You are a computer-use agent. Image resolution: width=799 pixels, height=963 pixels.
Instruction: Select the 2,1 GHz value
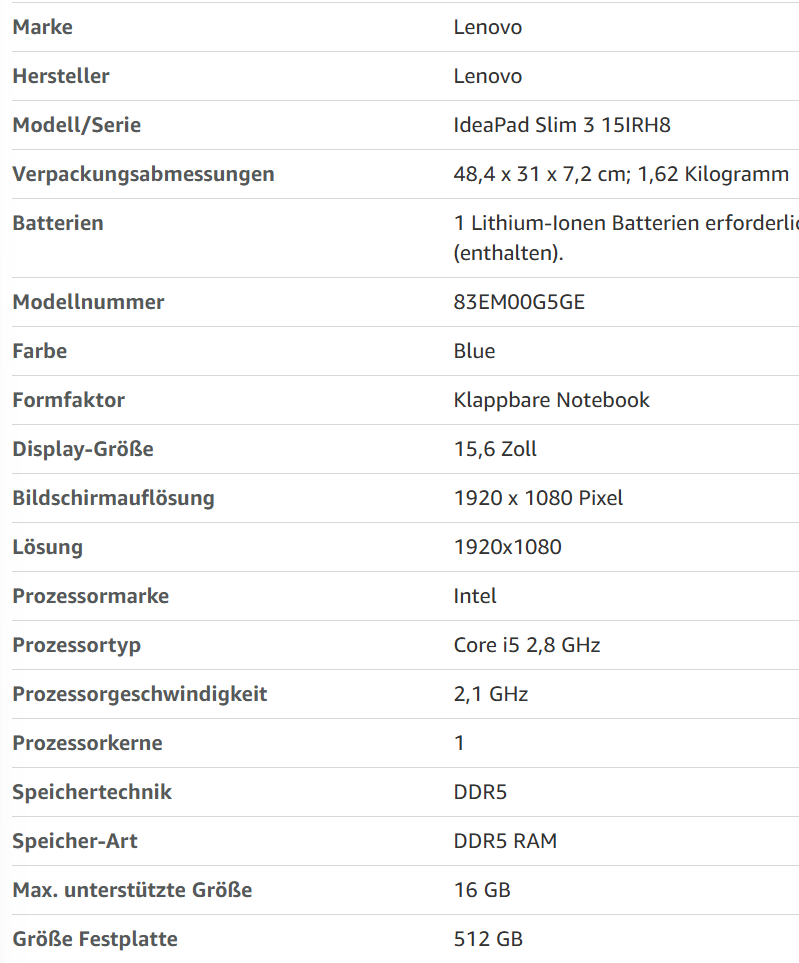click(491, 694)
